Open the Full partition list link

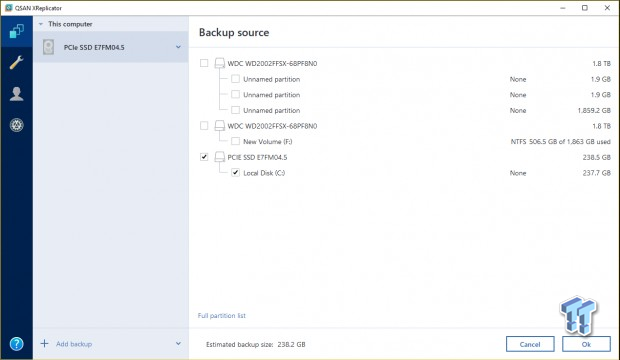[221, 316]
